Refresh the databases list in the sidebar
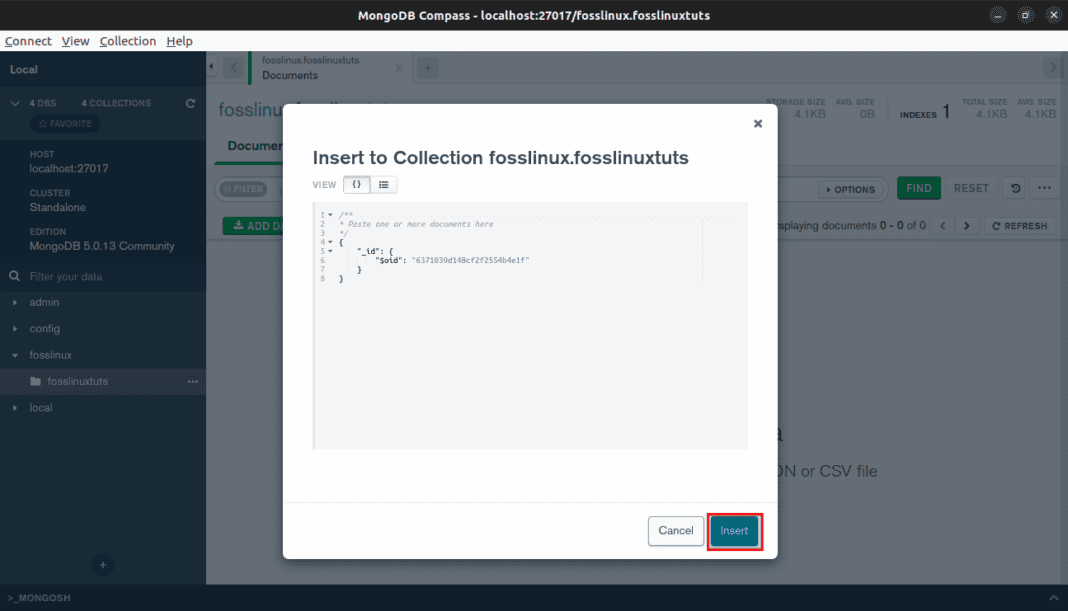The width and height of the screenshot is (1068, 611). (x=190, y=103)
